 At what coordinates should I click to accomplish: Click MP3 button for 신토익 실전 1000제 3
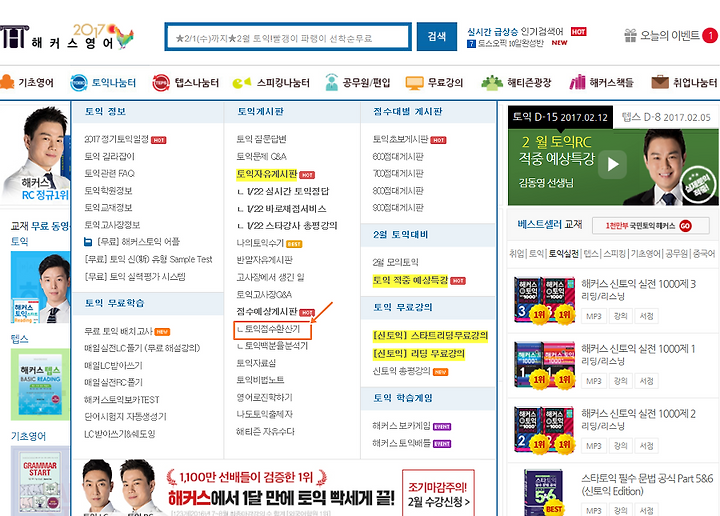point(593,316)
